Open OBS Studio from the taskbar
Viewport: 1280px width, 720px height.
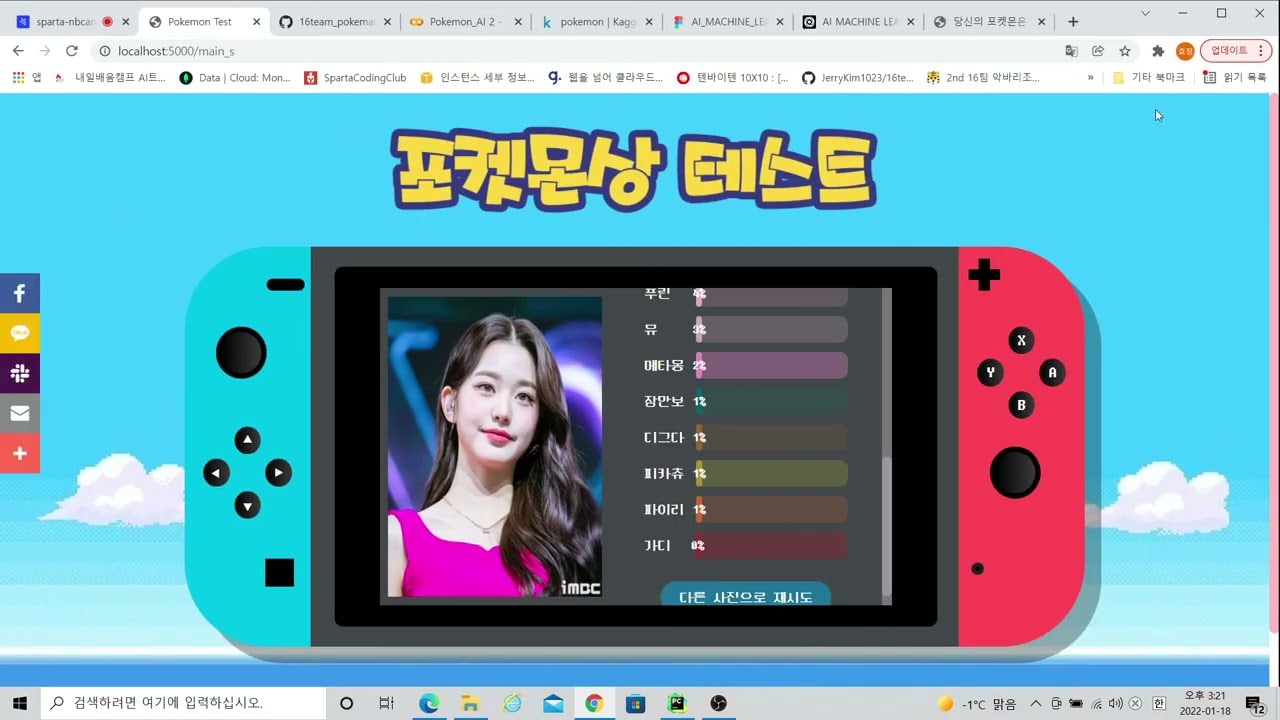click(x=718, y=703)
